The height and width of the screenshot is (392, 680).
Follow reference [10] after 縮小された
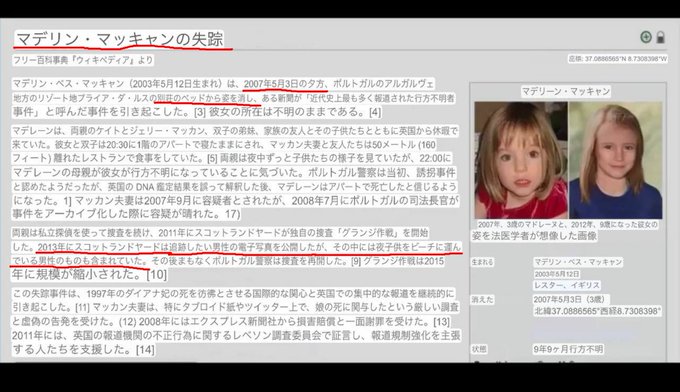pyautogui.click(x=157, y=274)
